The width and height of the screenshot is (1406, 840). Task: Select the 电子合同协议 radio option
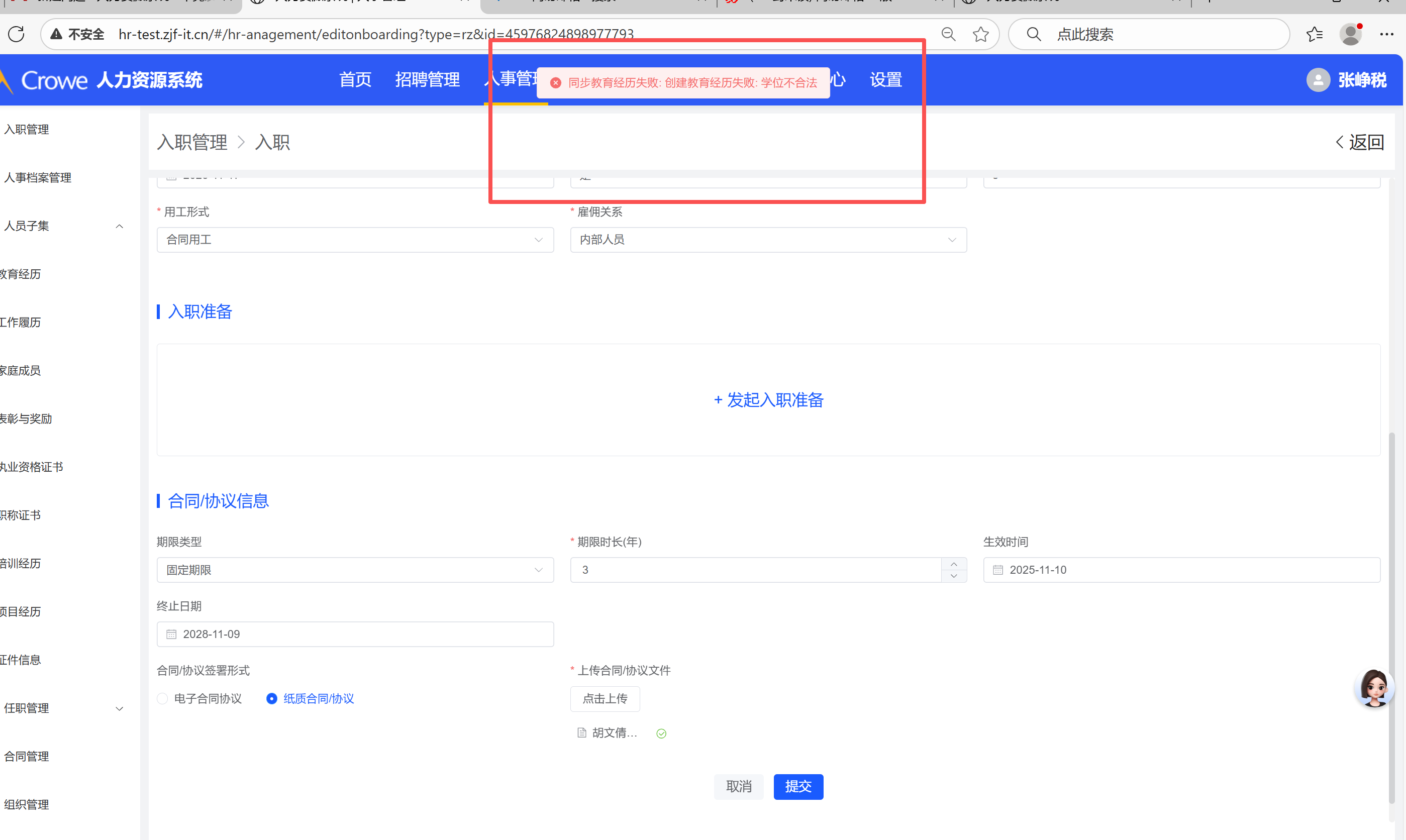(162, 698)
